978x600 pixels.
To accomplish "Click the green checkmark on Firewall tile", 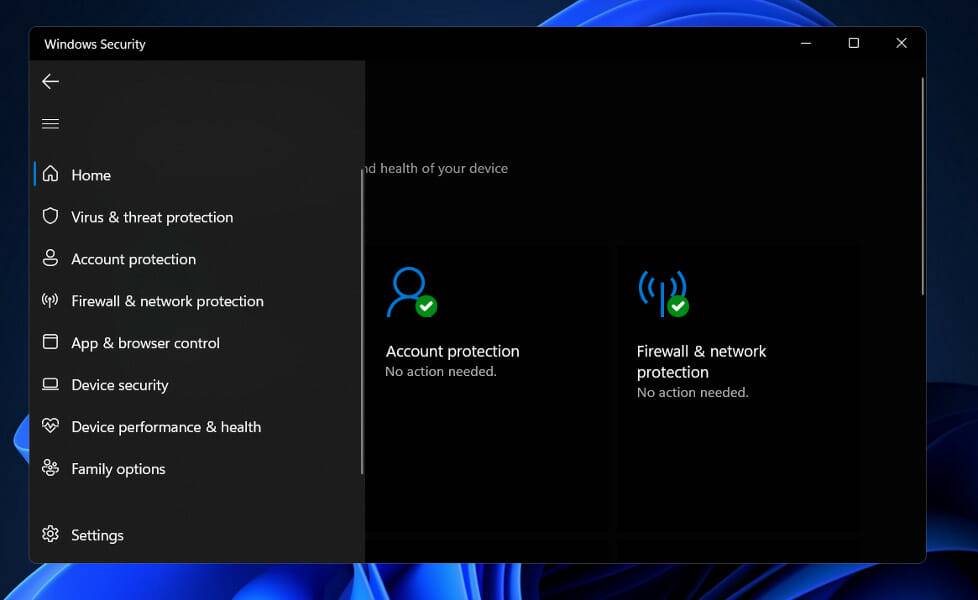I will pos(676,305).
